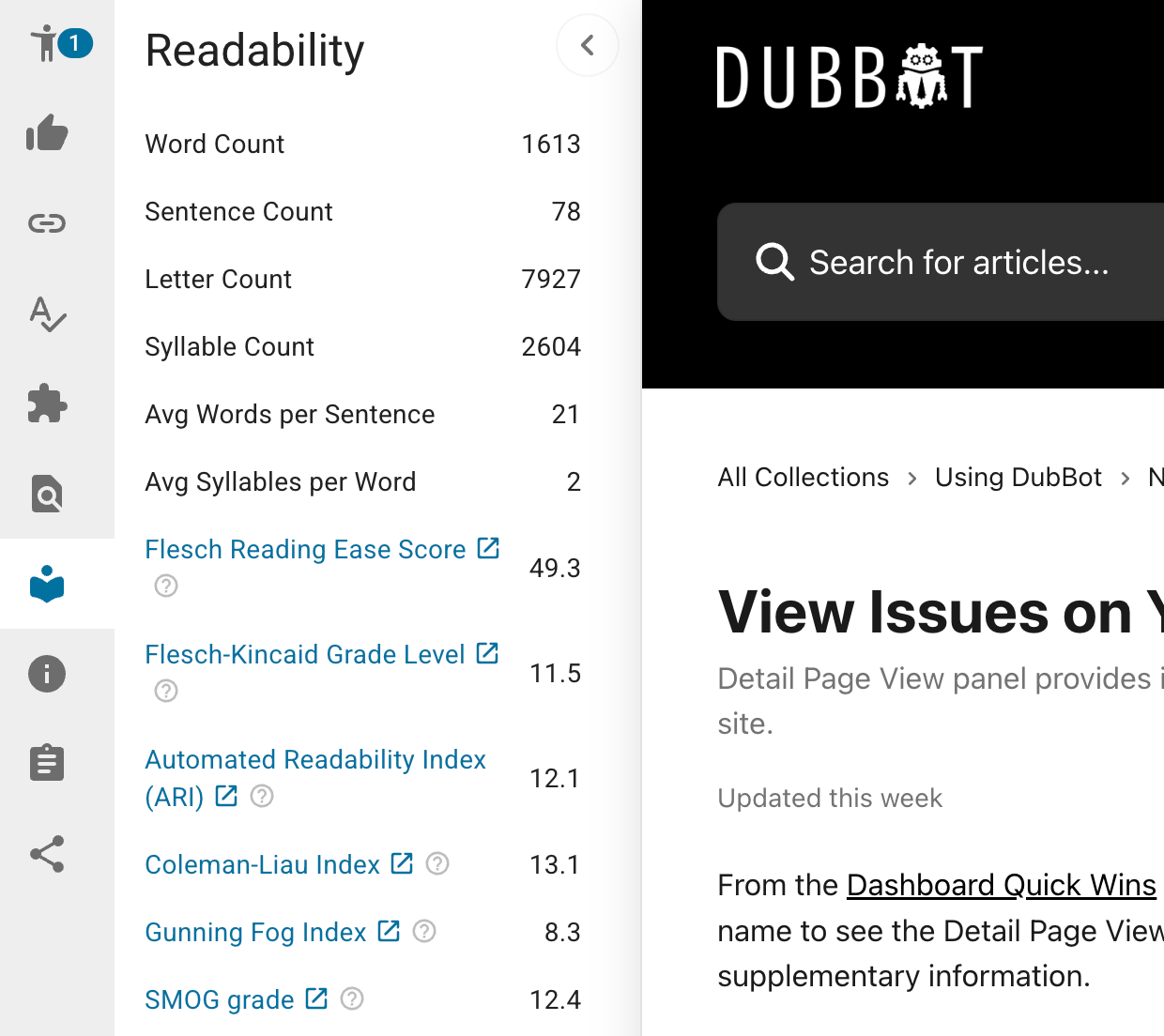This screenshot has width=1164, height=1036.
Task: Select the page search sidebar icon
Action: pyautogui.click(x=47, y=494)
